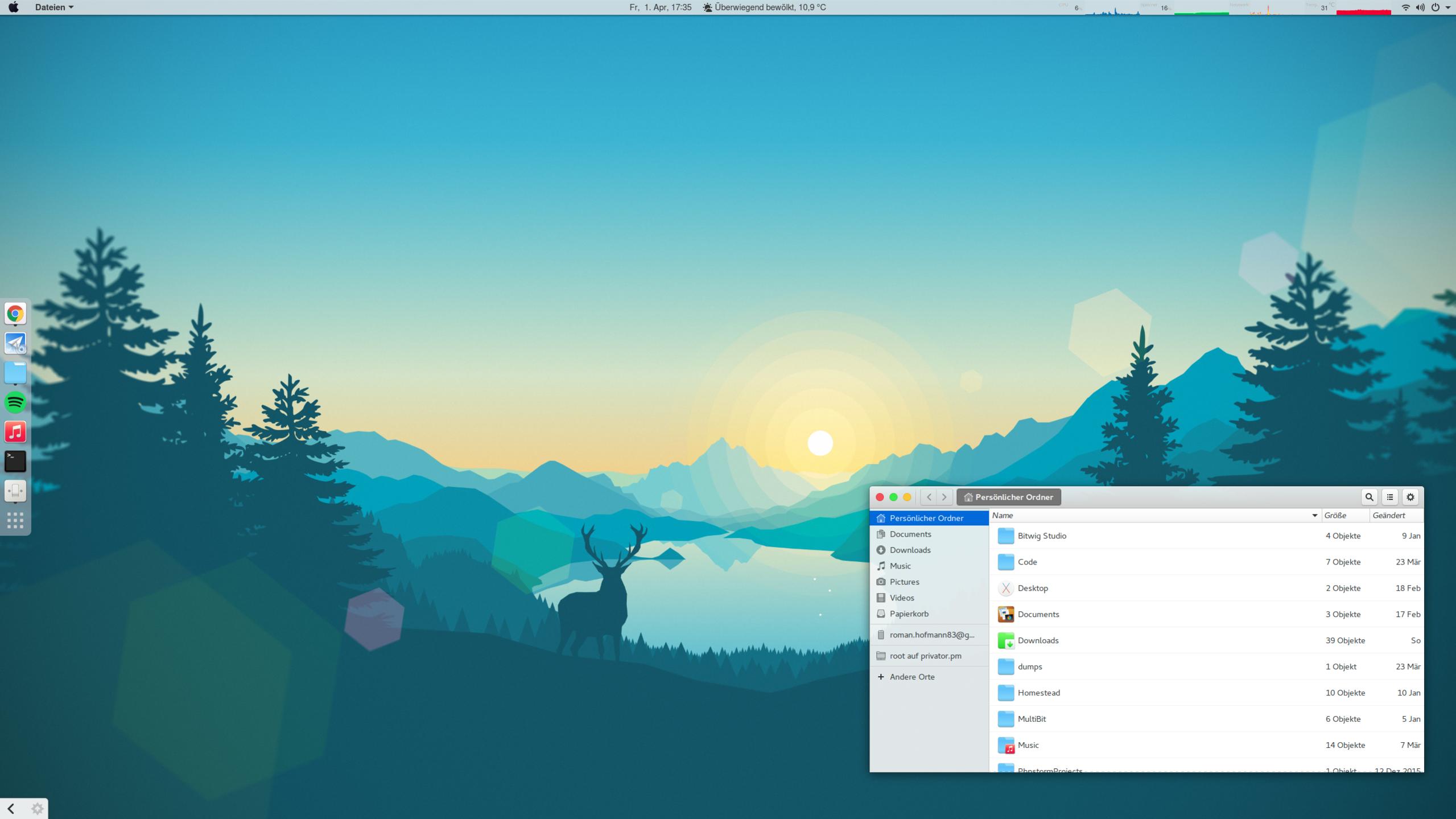Select Papierkorb in the sidebar
The image size is (1456, 819).
pos(909,614)
